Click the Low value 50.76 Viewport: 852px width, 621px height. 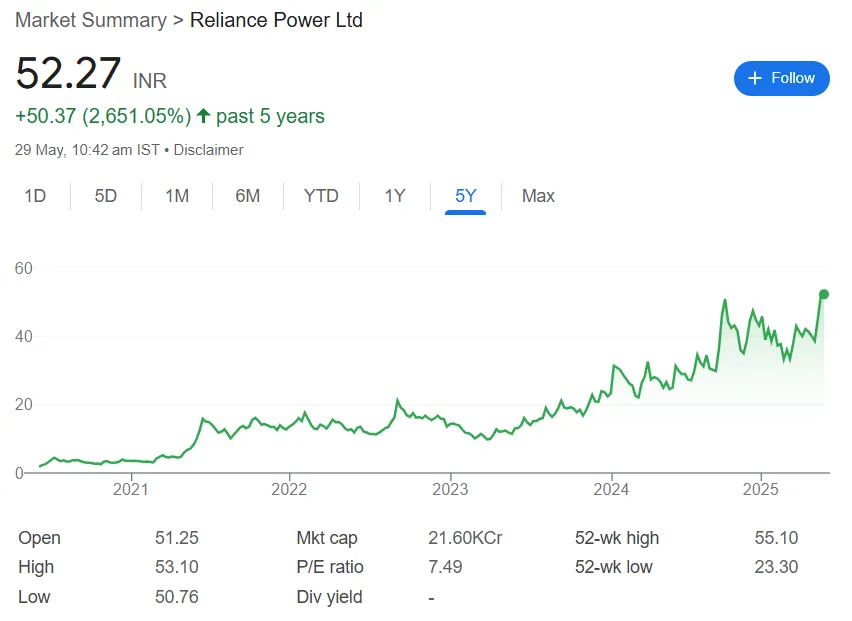click(177, 597)
